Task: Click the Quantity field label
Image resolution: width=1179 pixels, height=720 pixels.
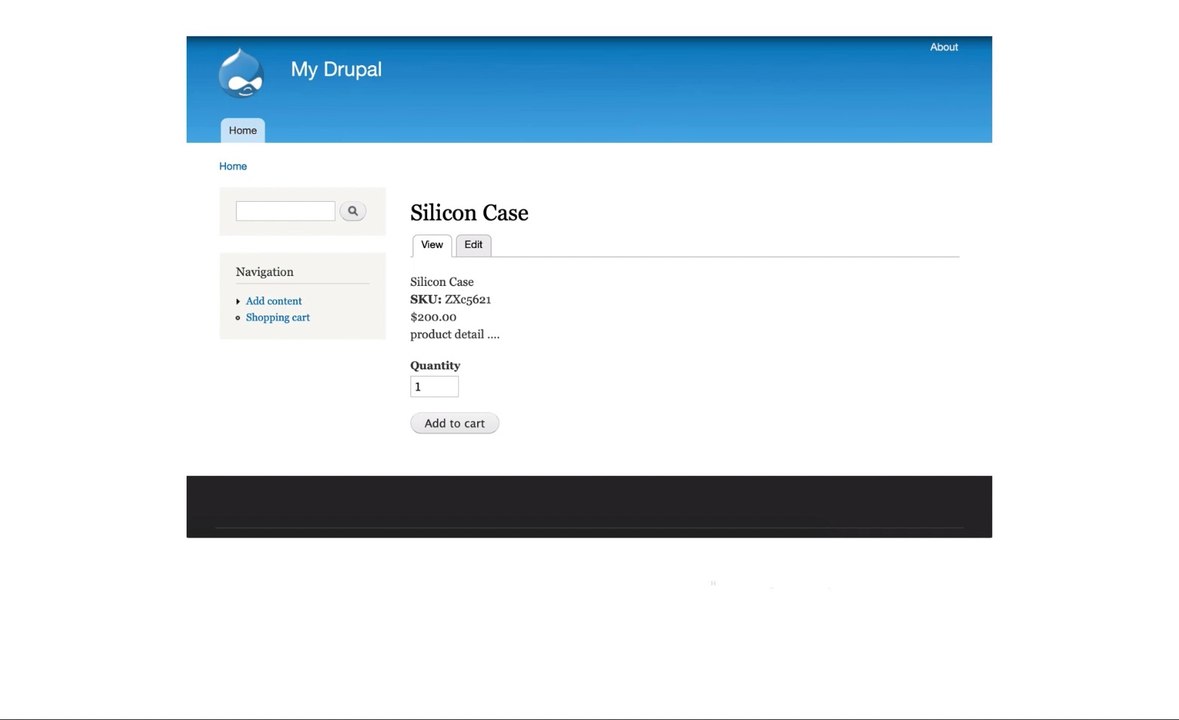Action: pos(435,365)
